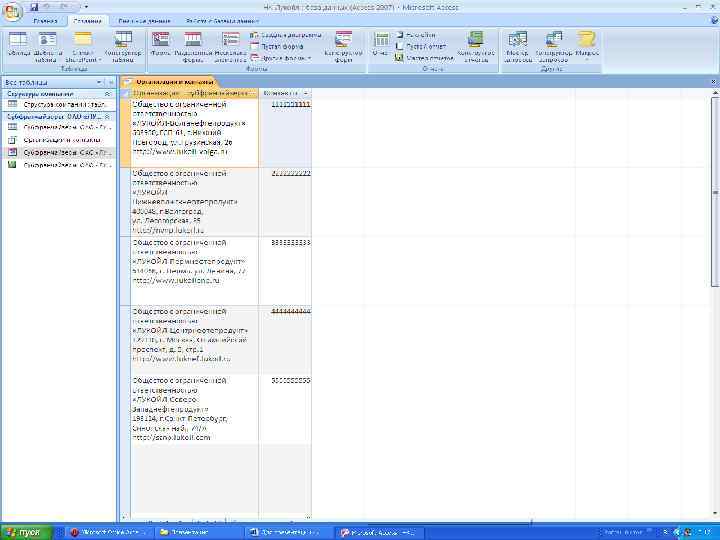Click the datasheet select-all corner box
The image size is (720, 540).
tap(125, 93)
